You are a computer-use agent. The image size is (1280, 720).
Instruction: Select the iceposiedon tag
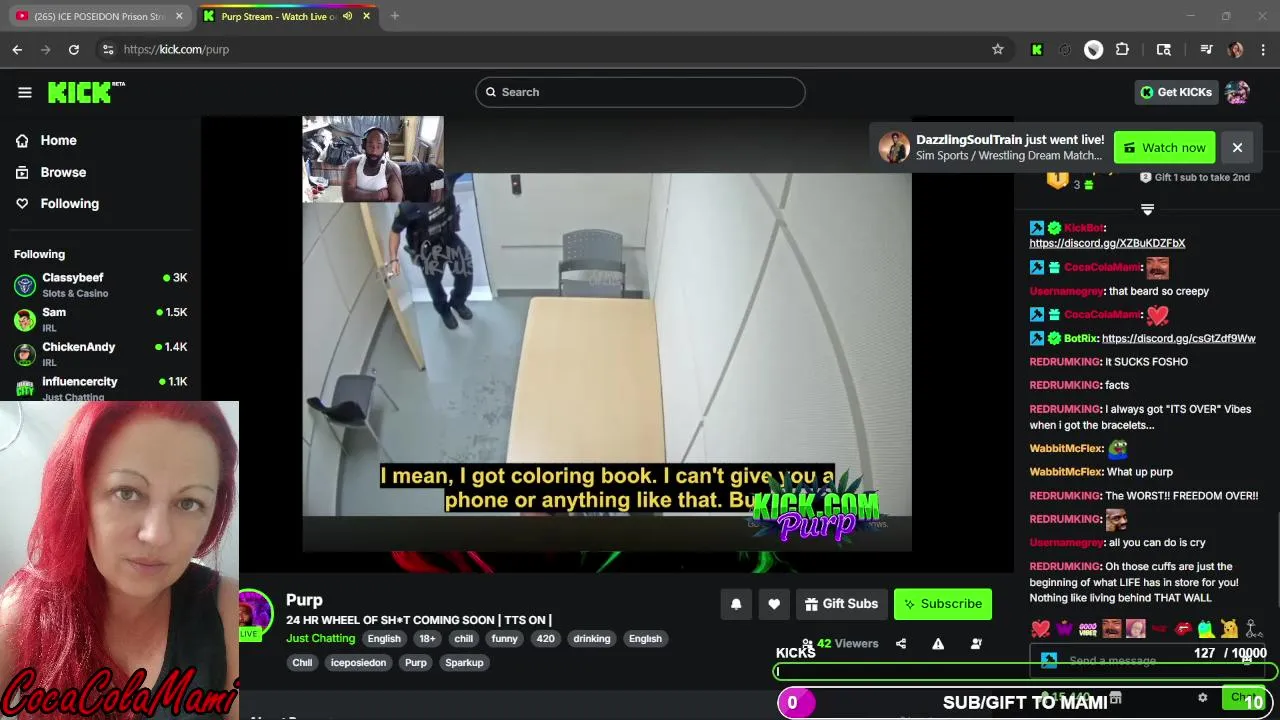pos(358,663)
